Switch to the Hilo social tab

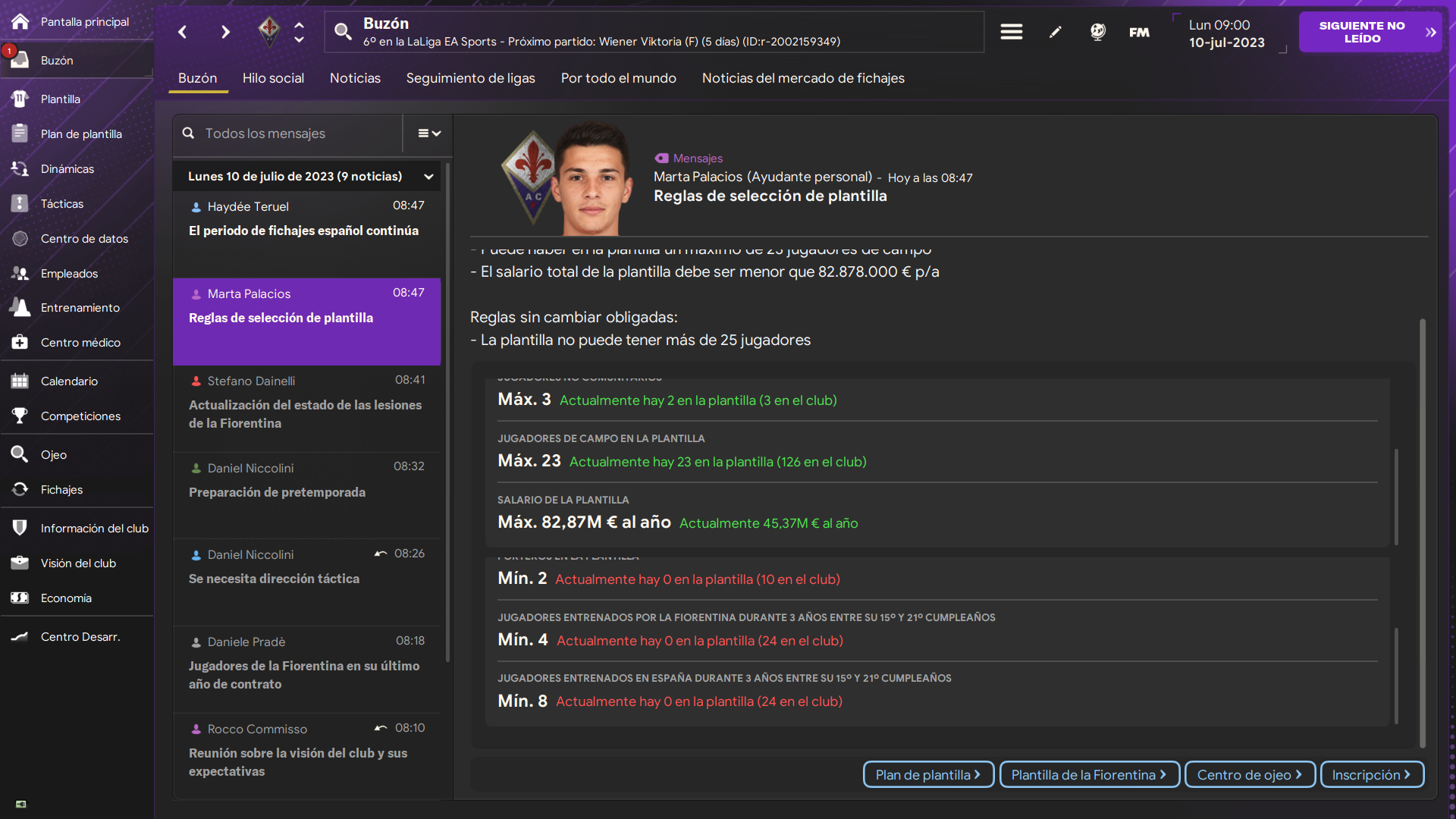[273, 78]
